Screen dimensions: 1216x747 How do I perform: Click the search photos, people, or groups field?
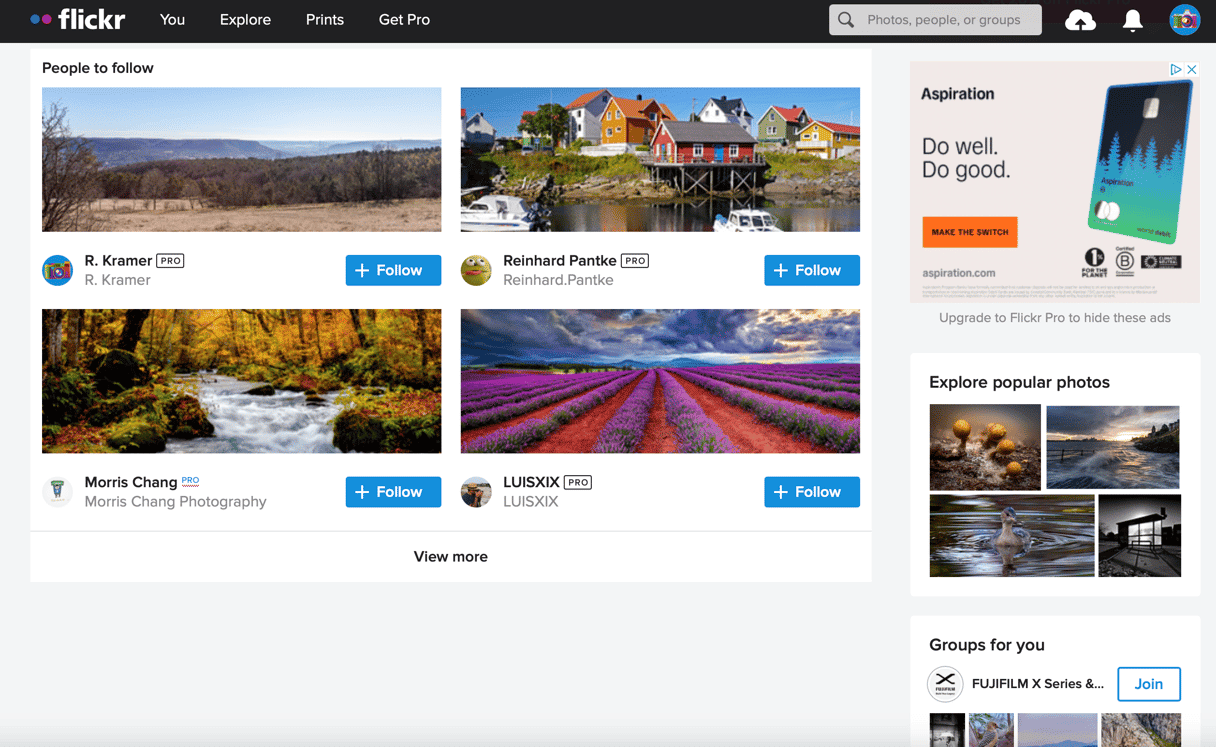(945, 20)
